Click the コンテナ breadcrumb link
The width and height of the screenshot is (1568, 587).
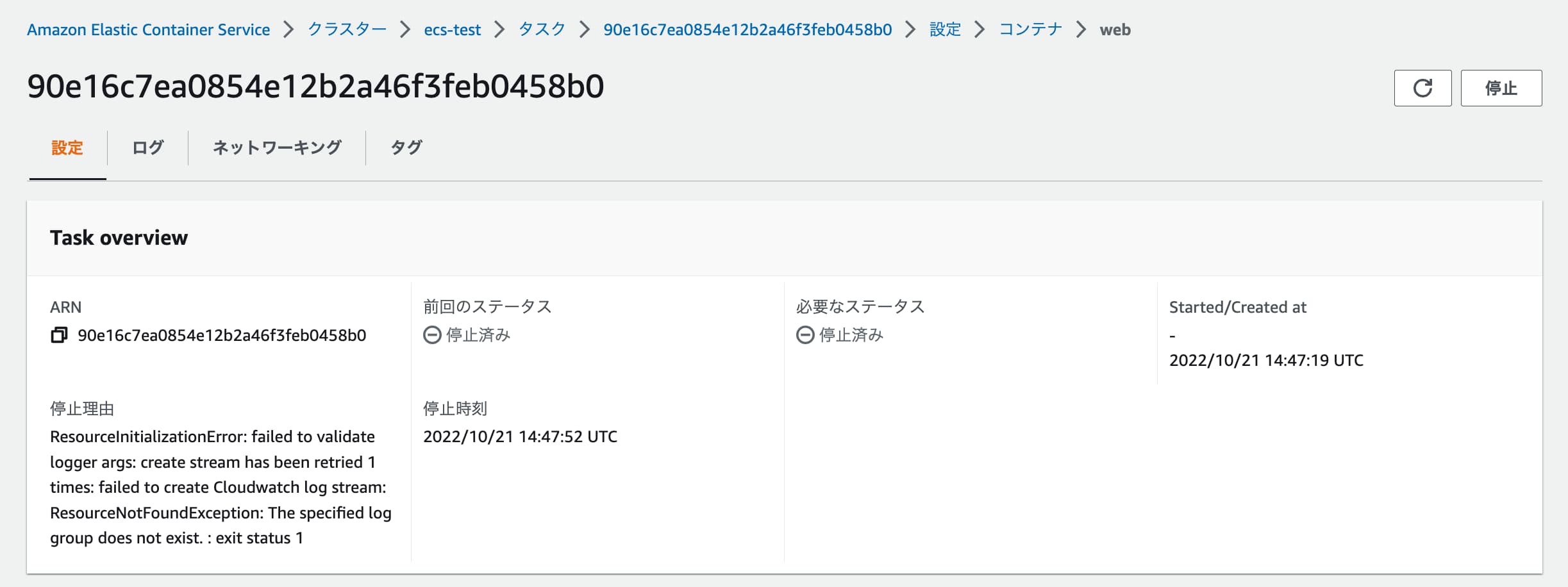click(1031, 29)
